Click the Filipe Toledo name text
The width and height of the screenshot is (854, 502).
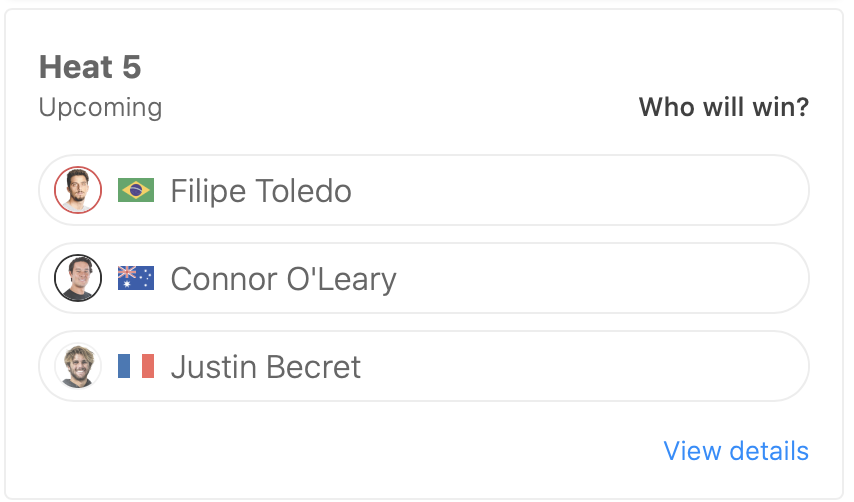click(261, 190)
